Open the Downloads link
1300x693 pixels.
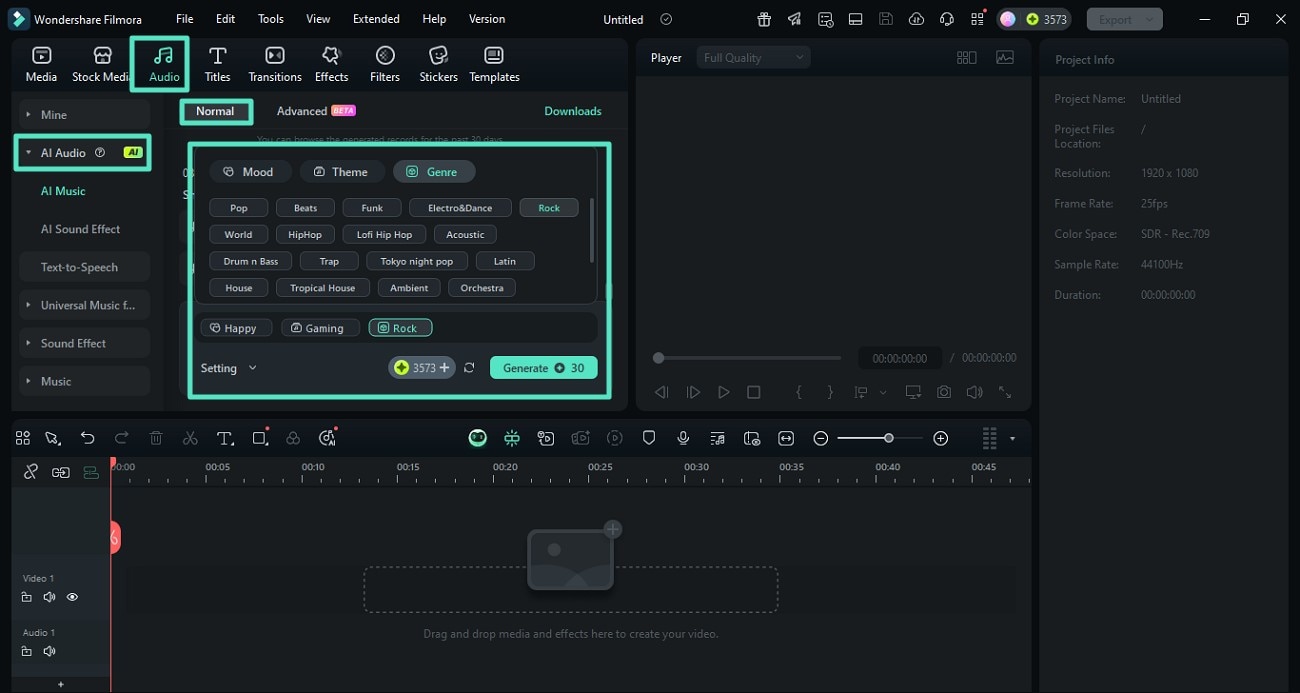click(x=573, y=111)
